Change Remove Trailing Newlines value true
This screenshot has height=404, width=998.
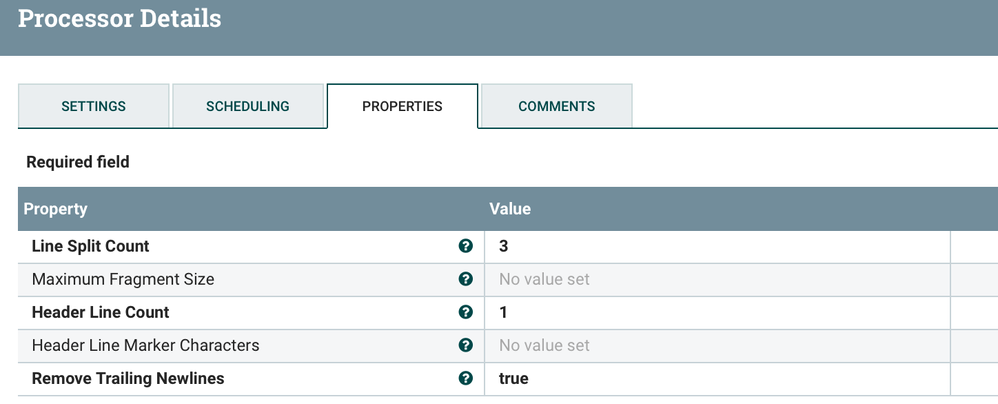tap(715, 378)
